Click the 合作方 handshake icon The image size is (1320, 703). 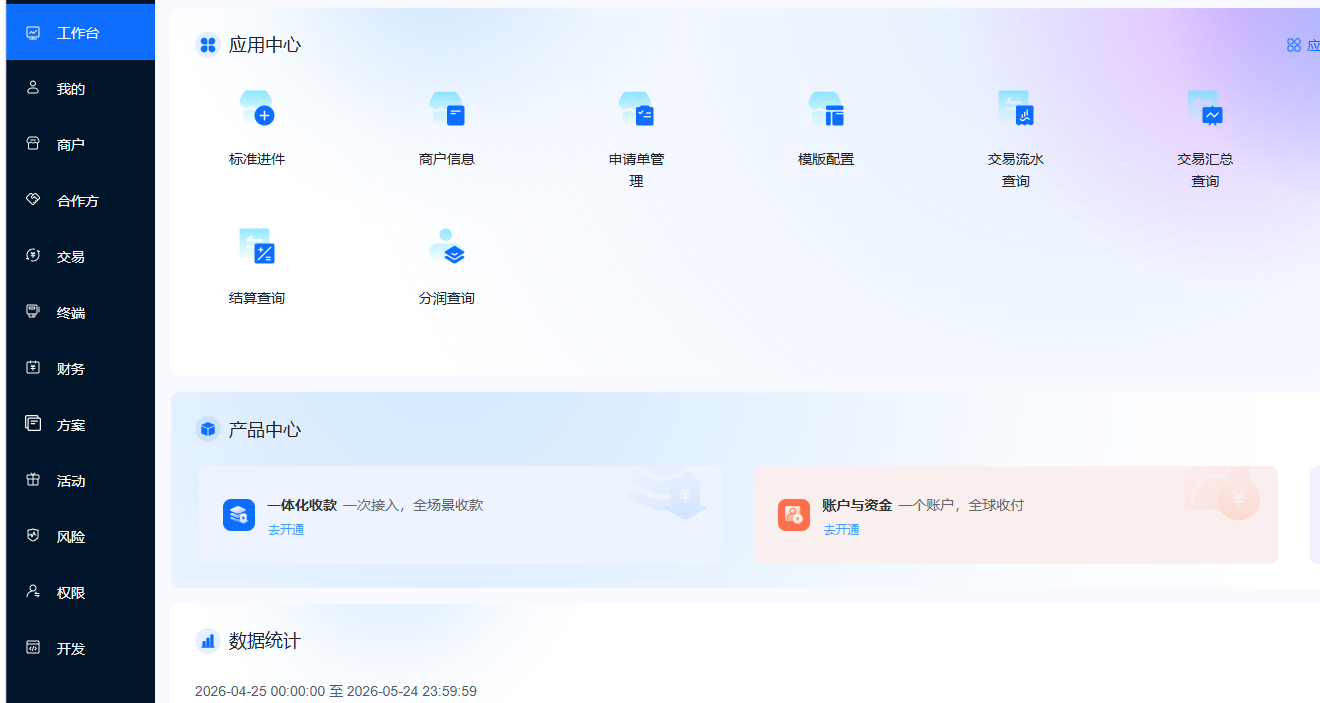pos(33,199)
